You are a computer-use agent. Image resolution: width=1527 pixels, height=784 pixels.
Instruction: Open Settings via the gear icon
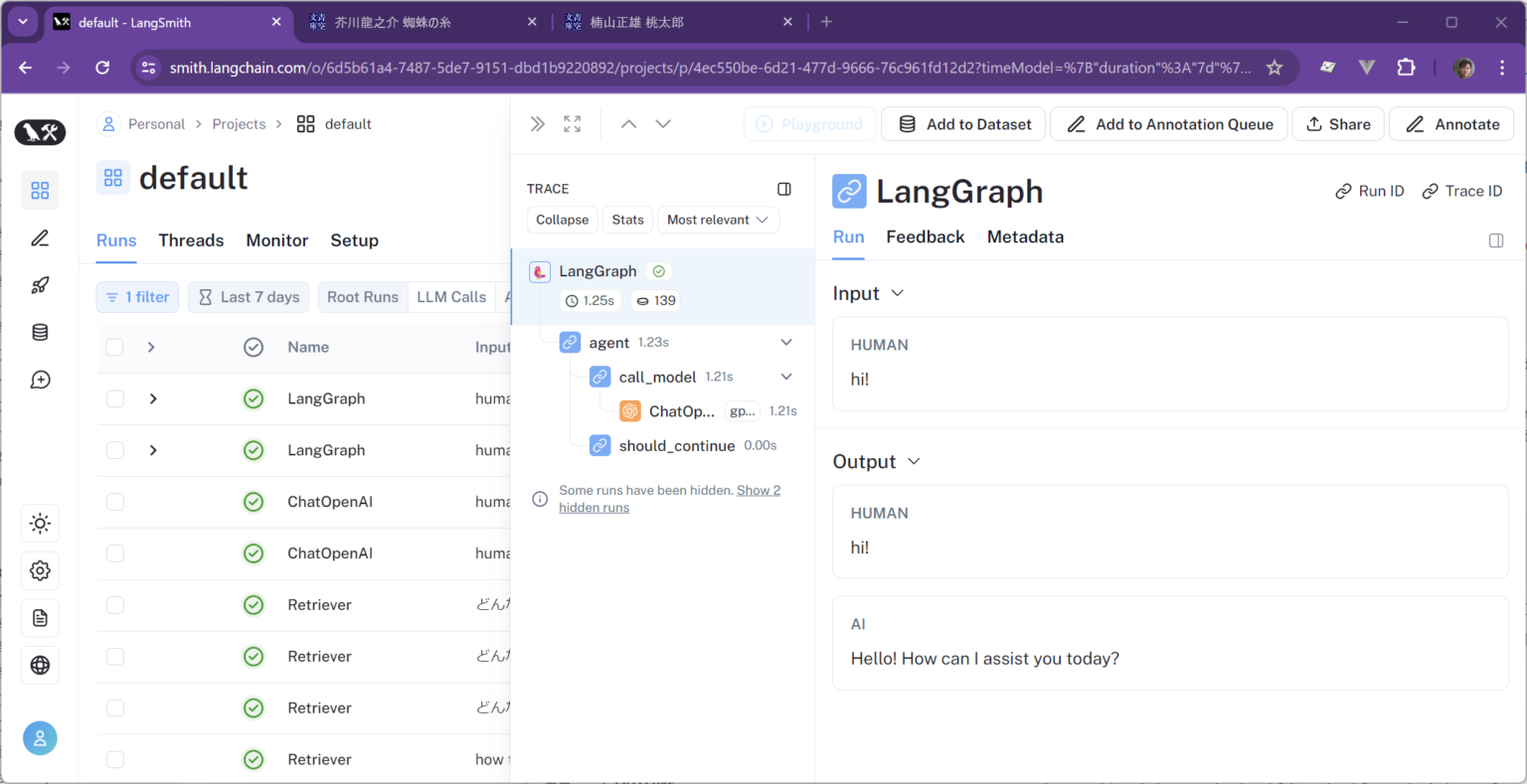(40, 570)
